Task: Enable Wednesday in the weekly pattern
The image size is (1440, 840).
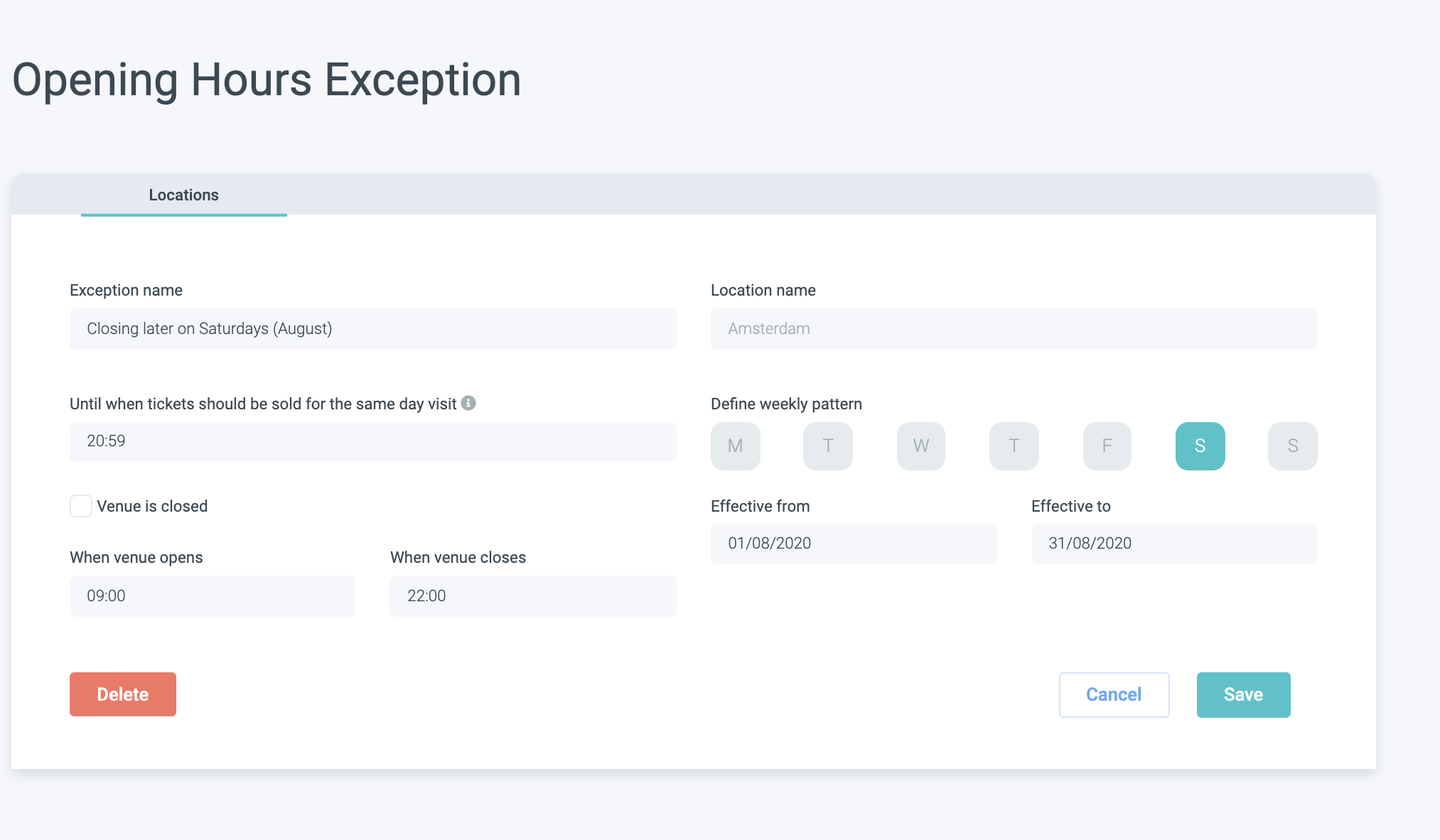Action: tap(920, 446)
